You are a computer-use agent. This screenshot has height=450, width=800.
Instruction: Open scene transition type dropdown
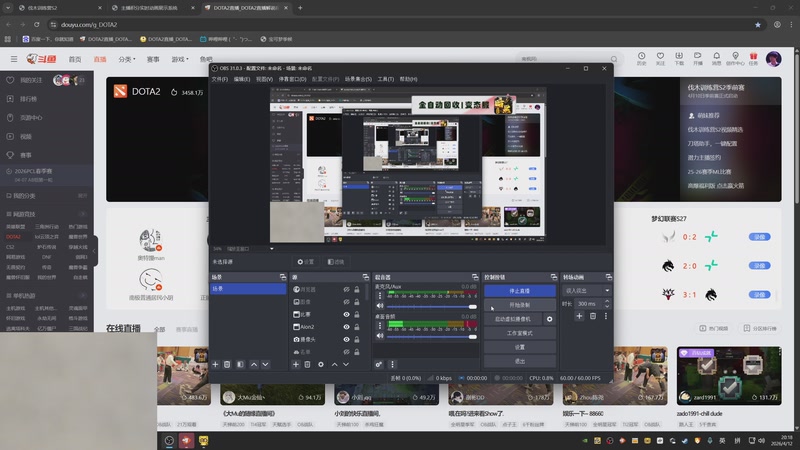pos(586,290)
